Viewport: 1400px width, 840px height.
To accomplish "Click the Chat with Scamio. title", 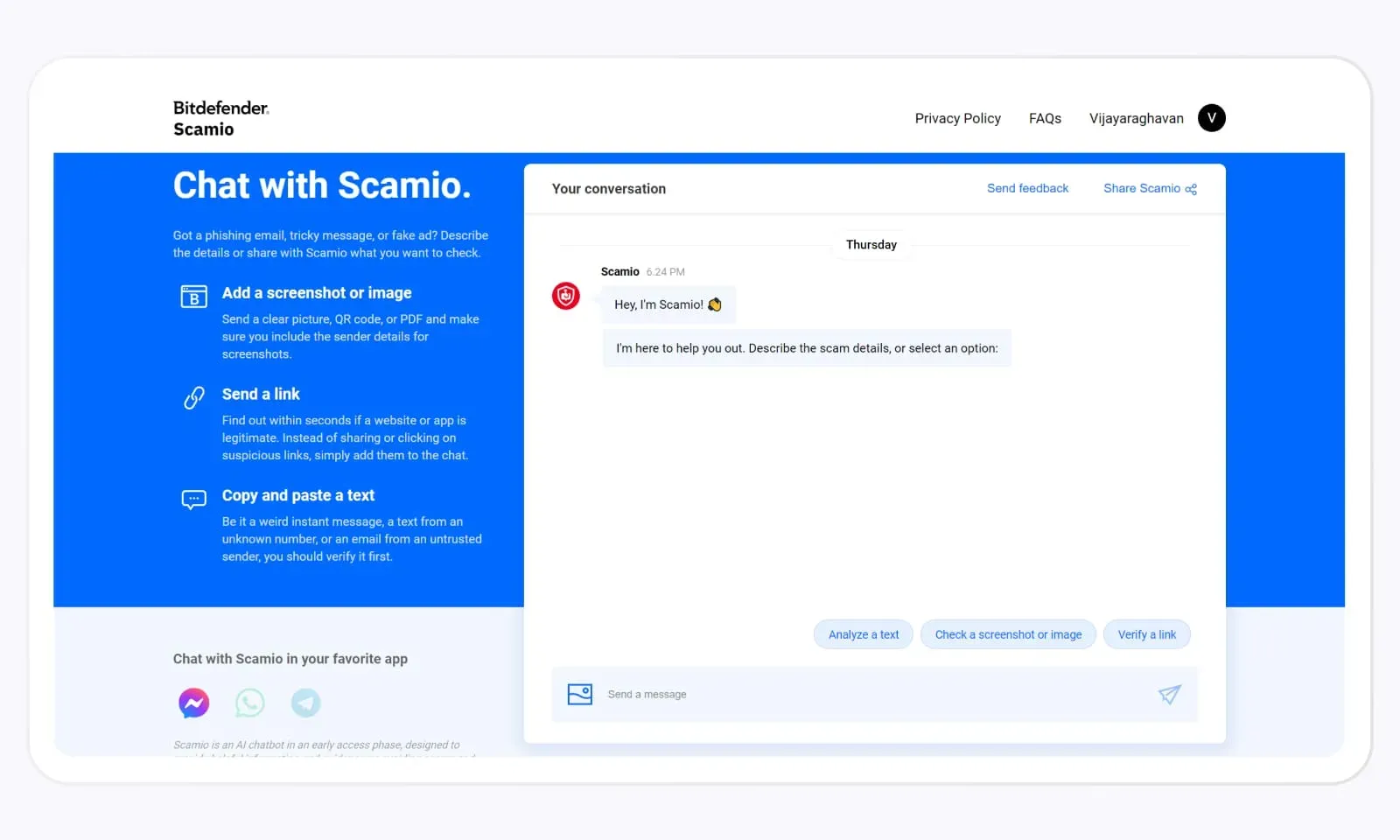I will (x=322, y=185).
